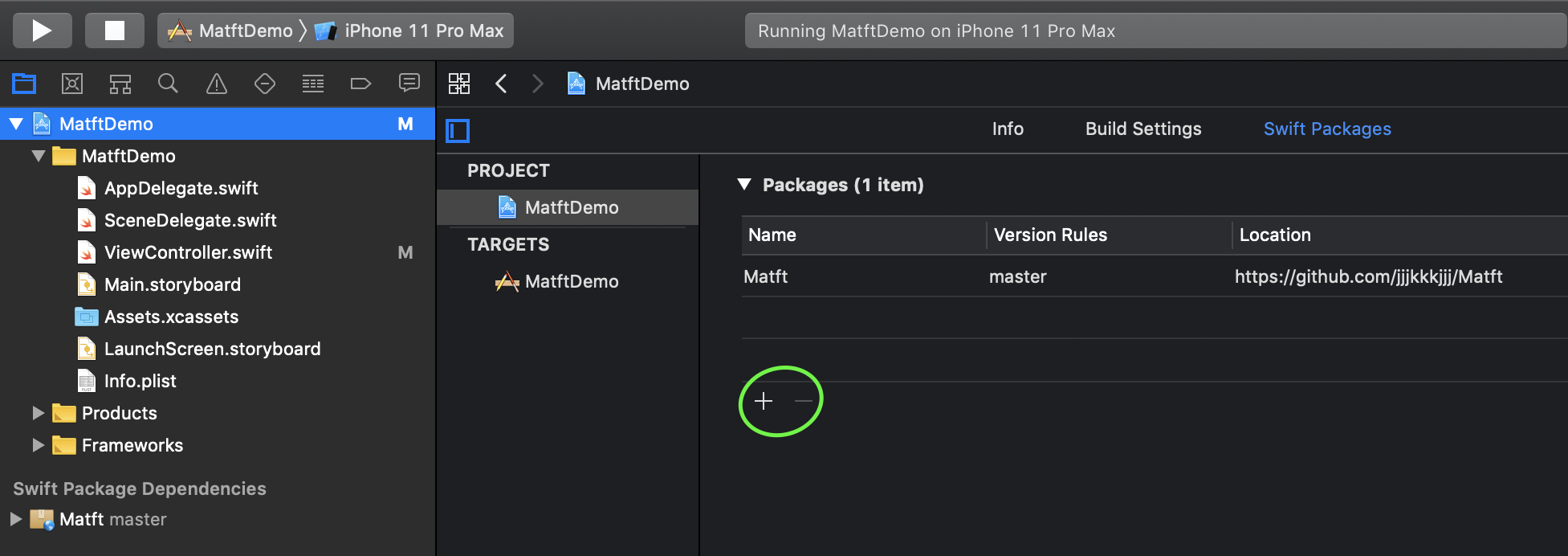This screenshot has width=1568, height=556.
Task: Open the Report navigator speech icon
Action: pyautogui.click(x=409, y=84)
